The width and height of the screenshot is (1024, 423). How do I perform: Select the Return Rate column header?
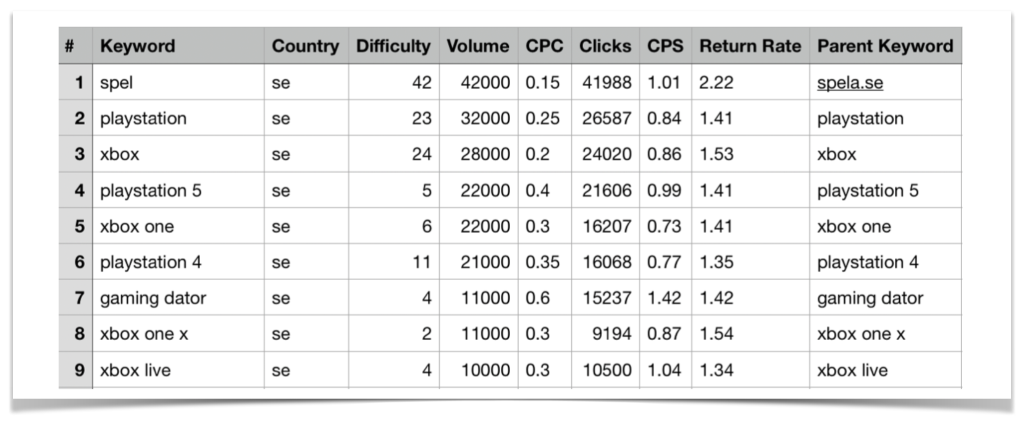coord(750,46)
